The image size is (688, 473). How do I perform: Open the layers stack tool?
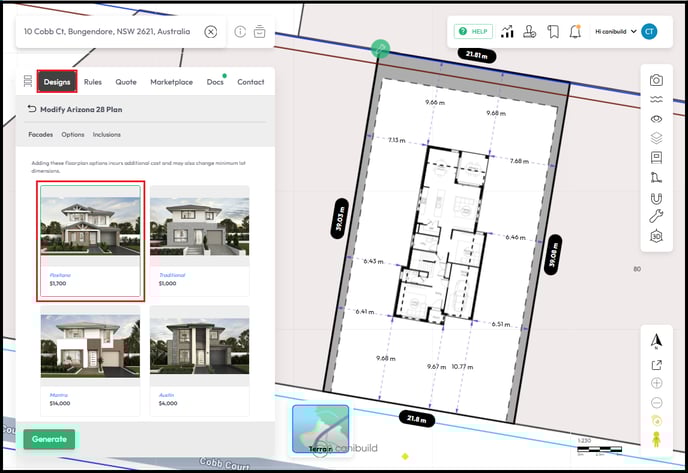656,138
